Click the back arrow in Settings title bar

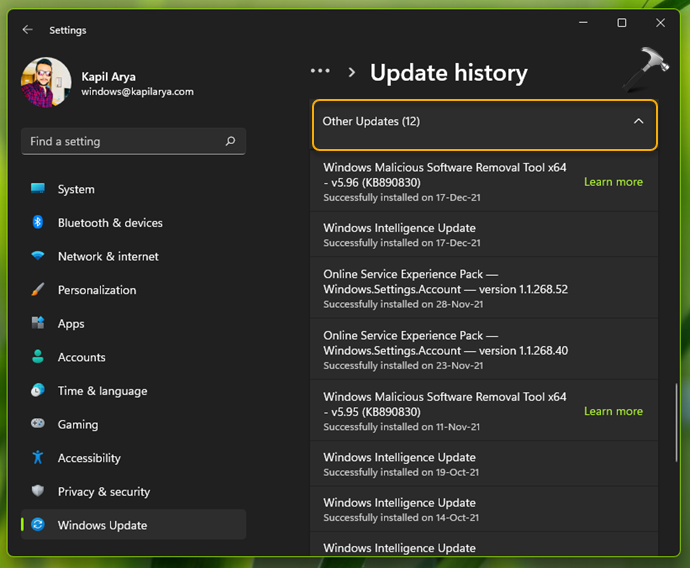pos(28,30)
